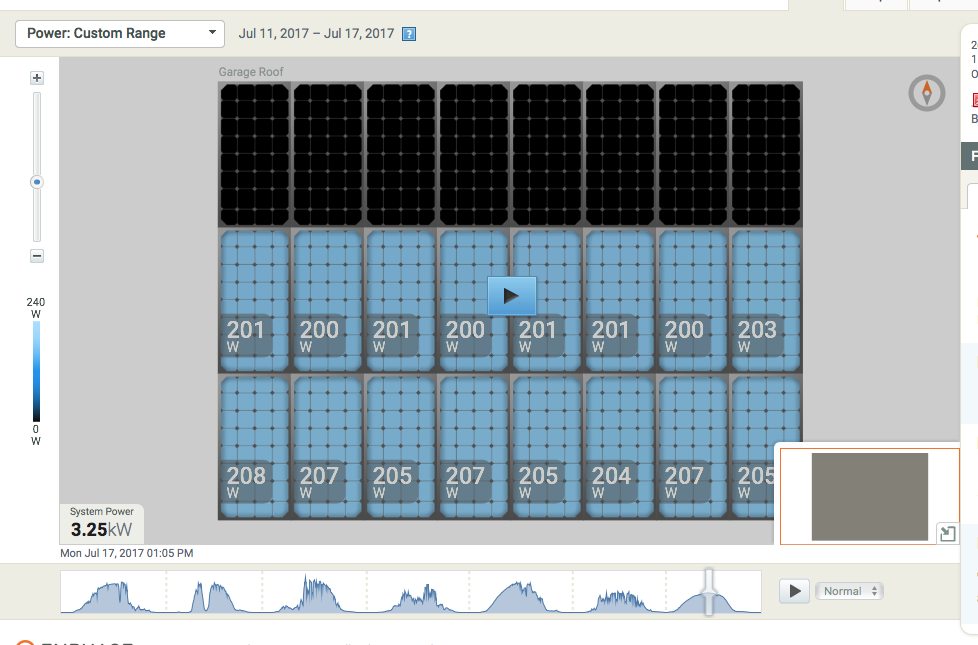Click the blue help question mark icon
978x645 pixels.
pyautogui.click(x=409, y=34)
